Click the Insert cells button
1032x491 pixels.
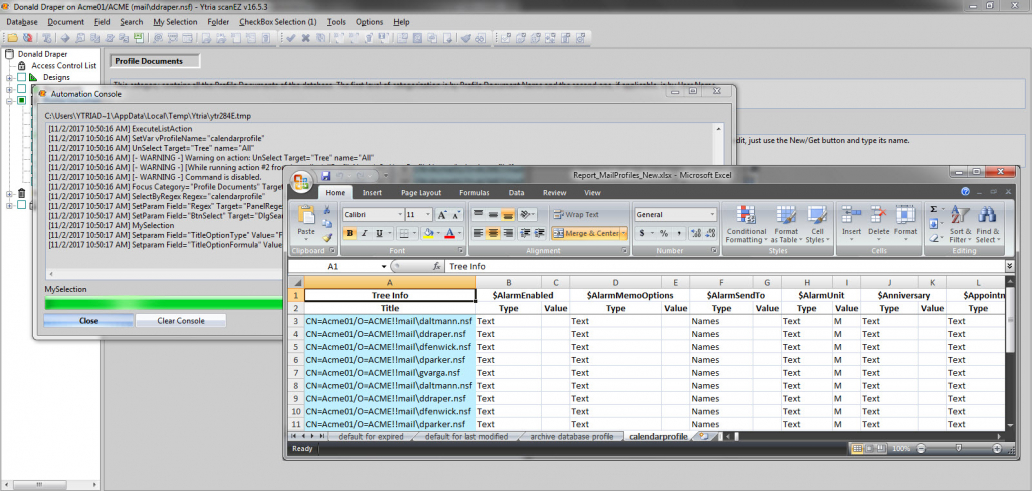pyautogui.click(x=851, y=224)
